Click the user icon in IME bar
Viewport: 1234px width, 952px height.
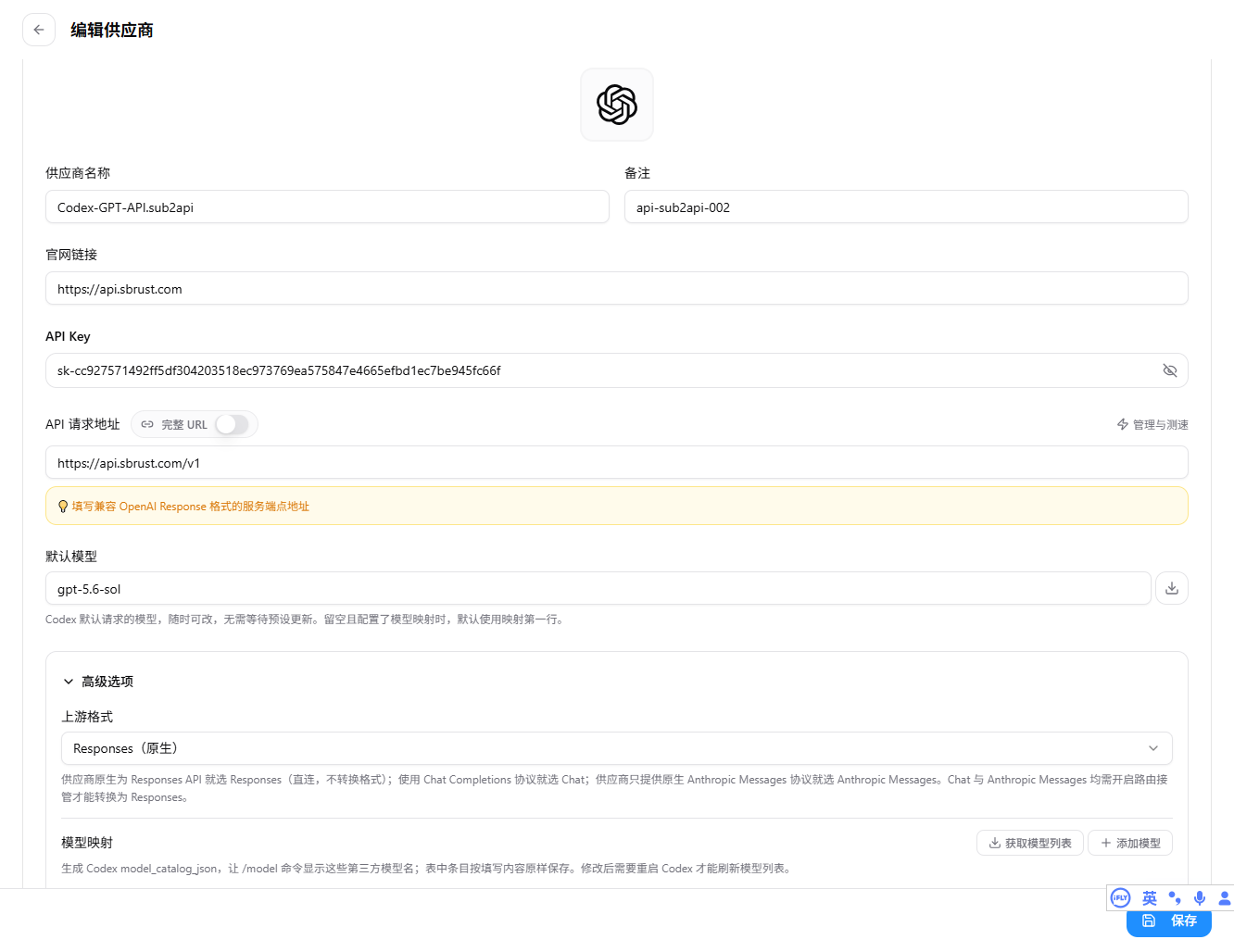(x=1224, y=898)
